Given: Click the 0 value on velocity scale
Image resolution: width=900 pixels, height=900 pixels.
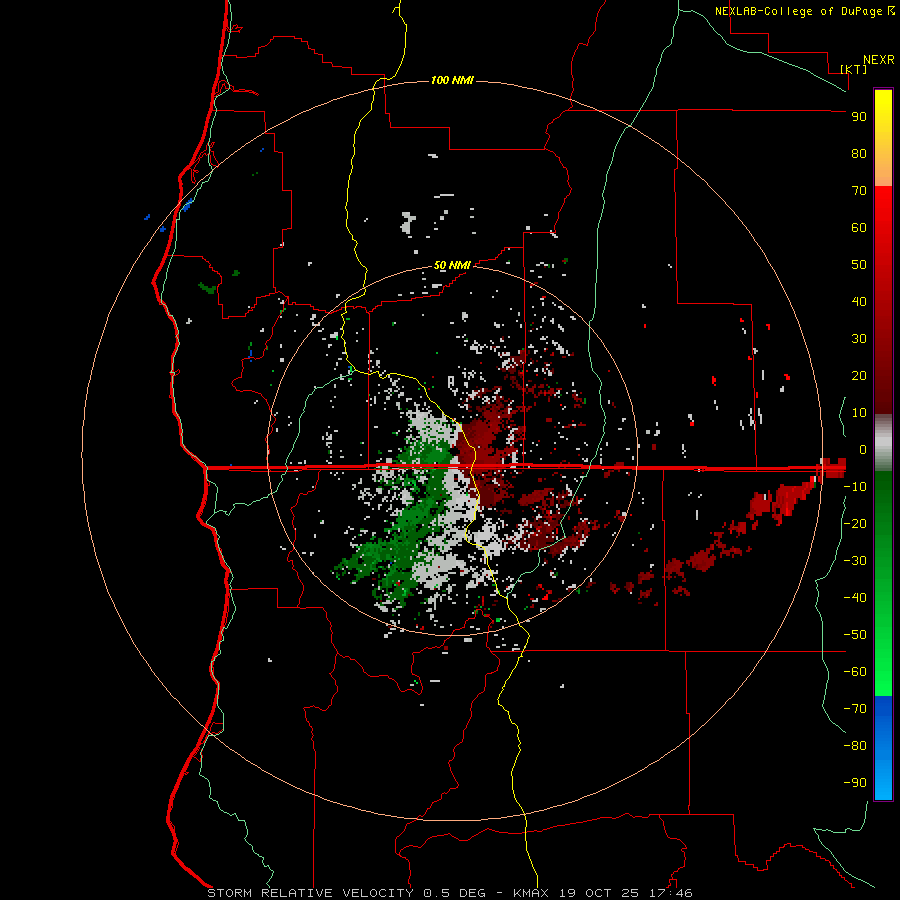Looking at the screenshot, I should pos(863,450).
